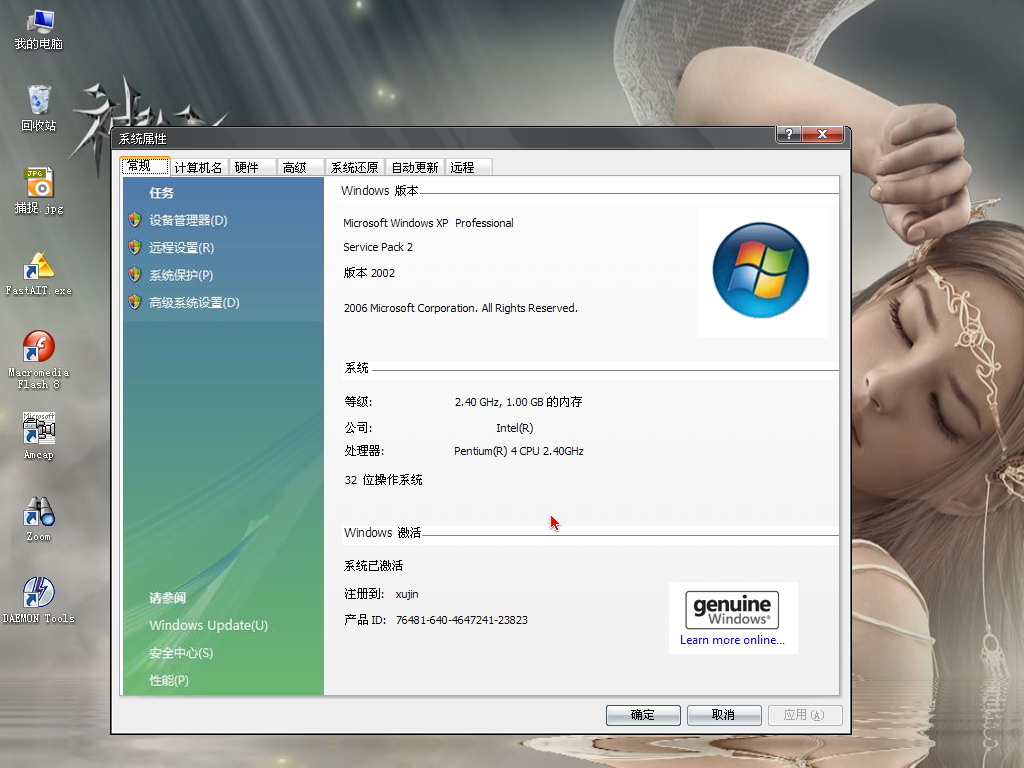Open 设备管理器(D) link
Screen dimensions: 1024x768
[x=188, y=220]
